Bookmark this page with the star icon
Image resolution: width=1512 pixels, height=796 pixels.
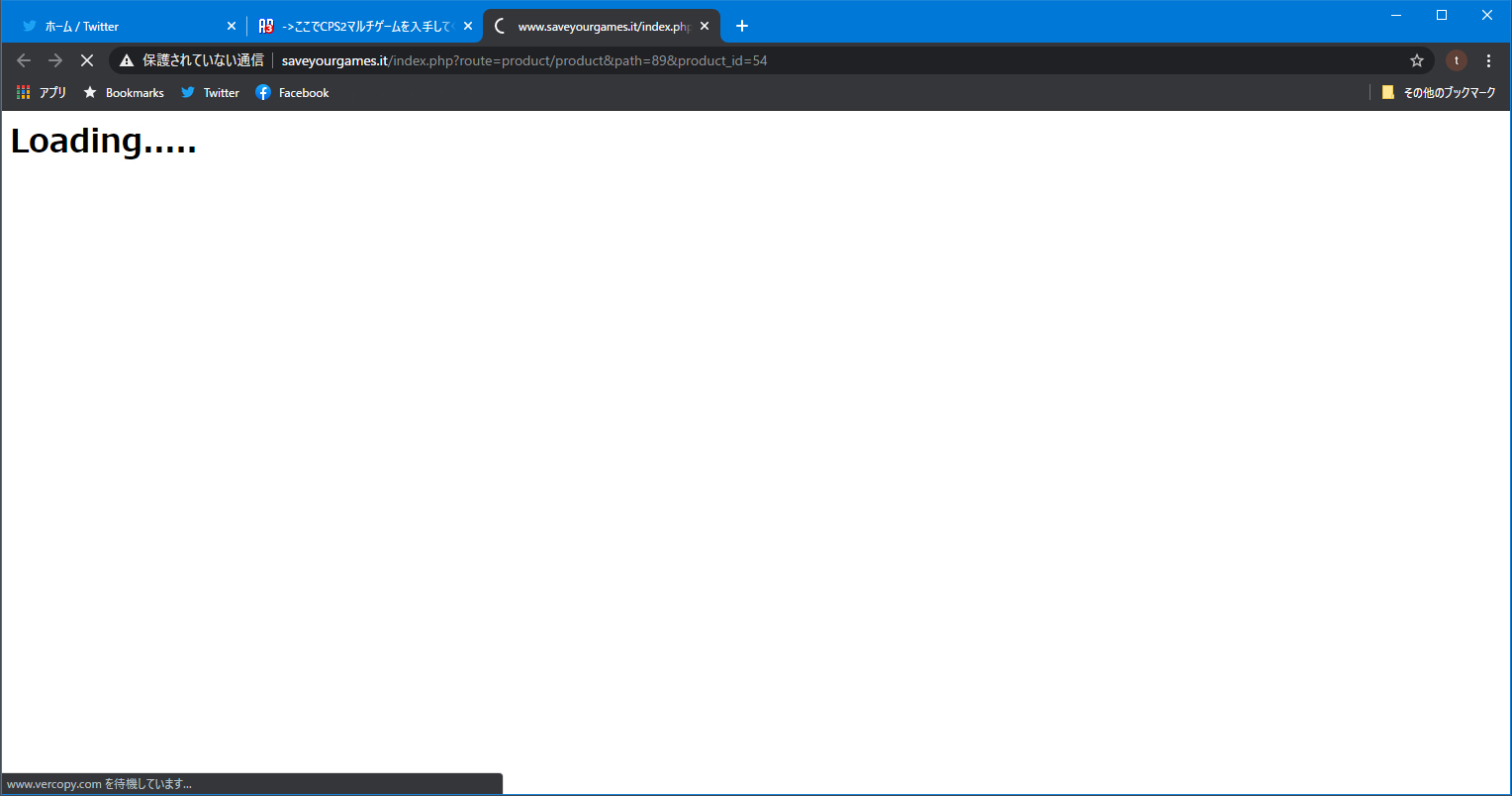(1417, 60)
